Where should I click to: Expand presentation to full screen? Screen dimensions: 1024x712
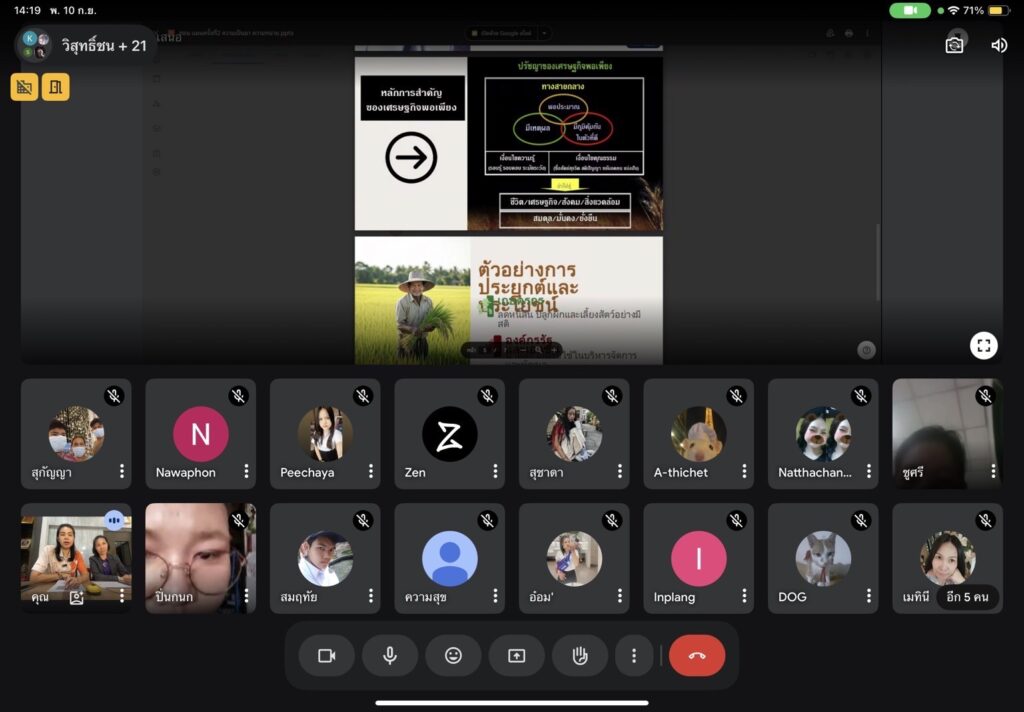pyautogui.click(x=983, y=346)
